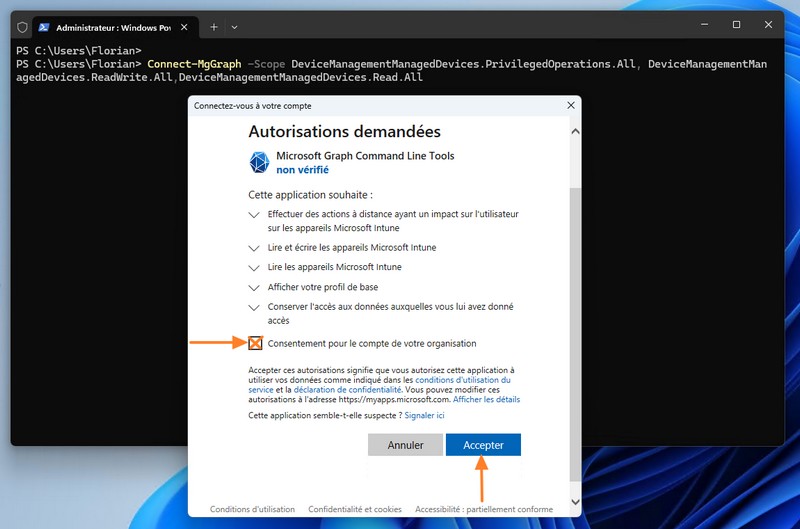Image resolution: width=800 pixels, height=529 pixels.
Task: Click the Annuler button
Action: [x=405, y=445]
